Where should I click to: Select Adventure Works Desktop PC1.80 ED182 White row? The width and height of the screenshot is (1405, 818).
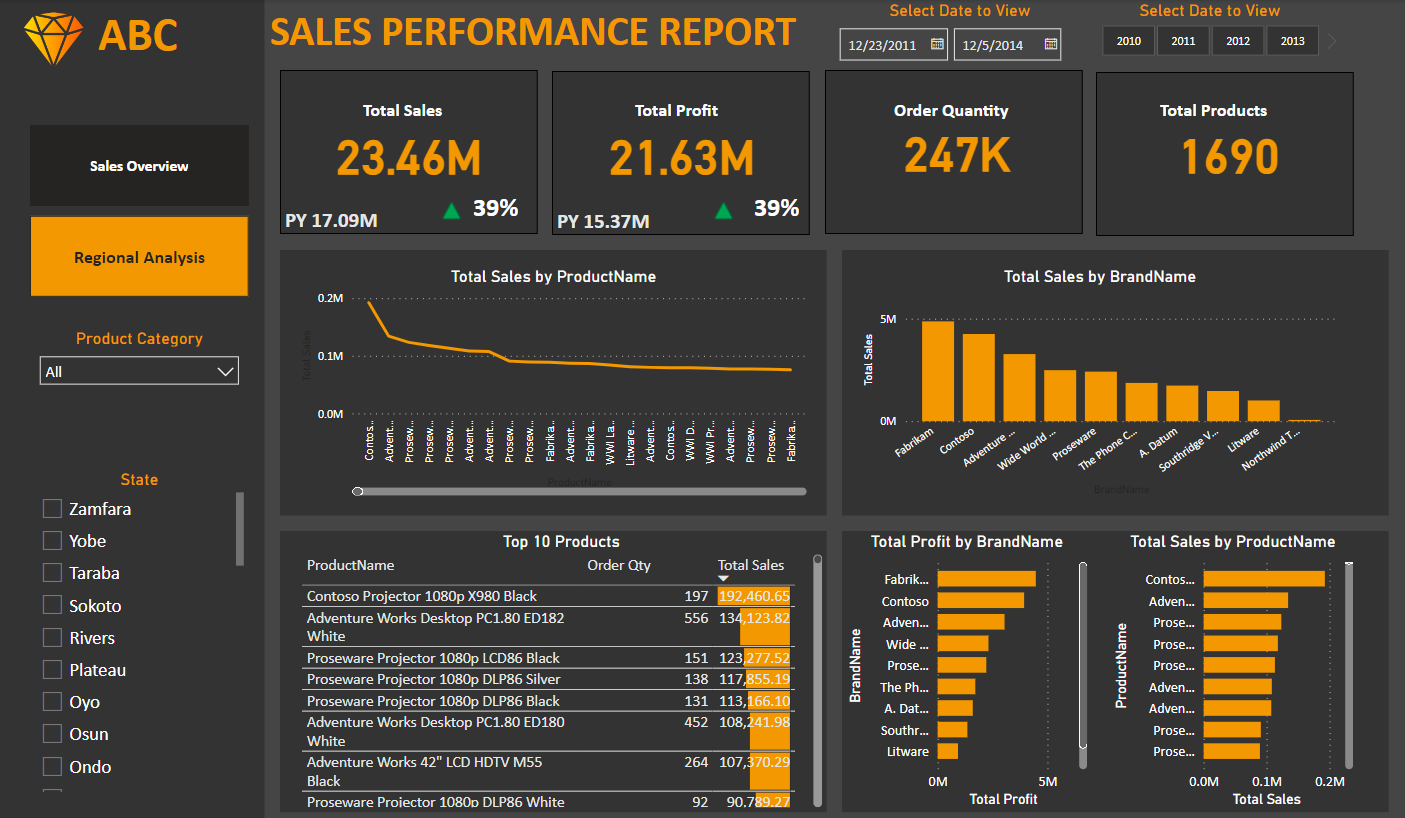(548, 627)
